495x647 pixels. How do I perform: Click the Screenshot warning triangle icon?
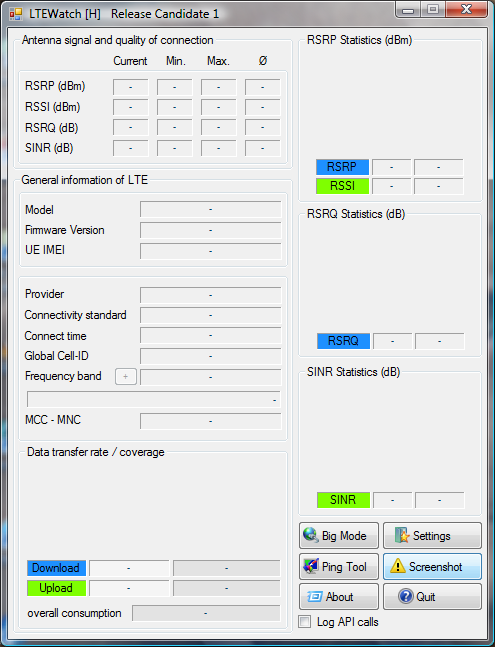tap(398, 566)
